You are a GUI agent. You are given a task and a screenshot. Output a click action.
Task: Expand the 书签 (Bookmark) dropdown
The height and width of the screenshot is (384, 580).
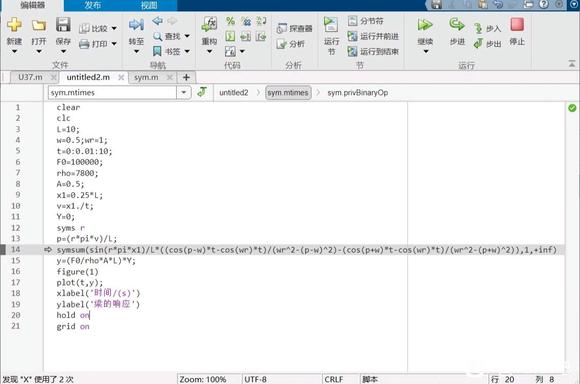[187, 51]
